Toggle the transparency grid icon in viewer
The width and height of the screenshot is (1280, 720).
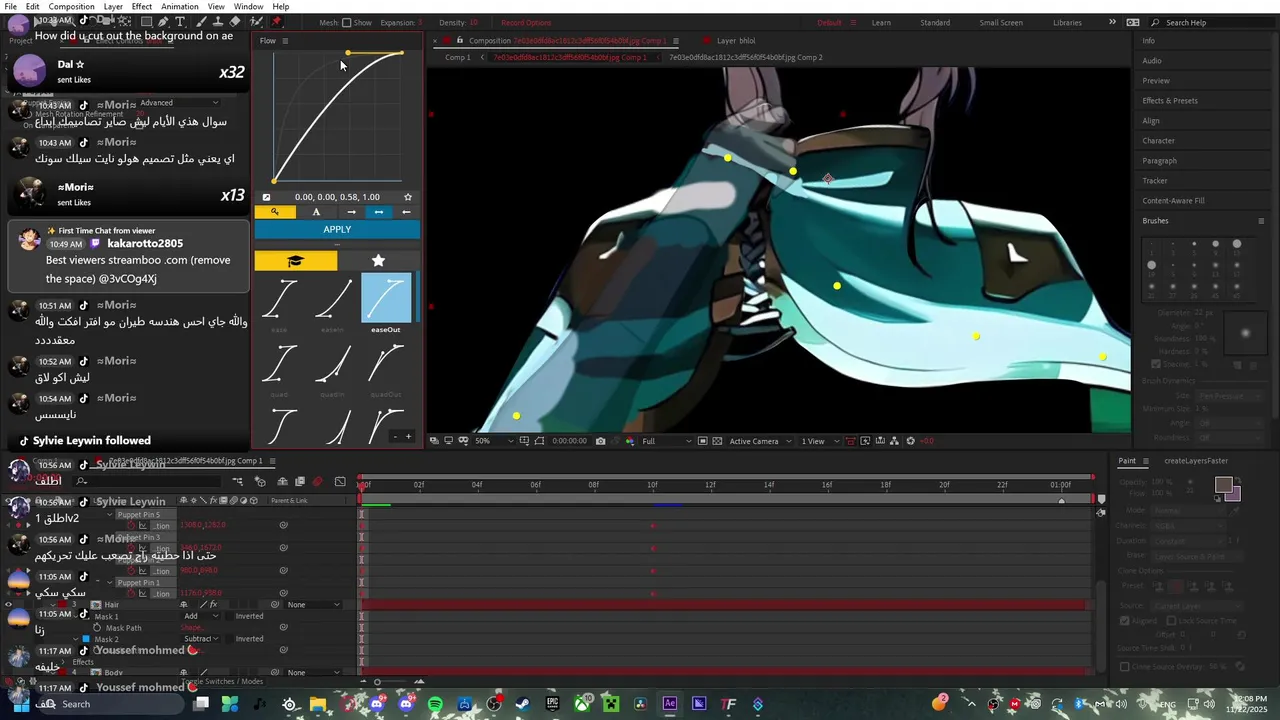point(718,441)
